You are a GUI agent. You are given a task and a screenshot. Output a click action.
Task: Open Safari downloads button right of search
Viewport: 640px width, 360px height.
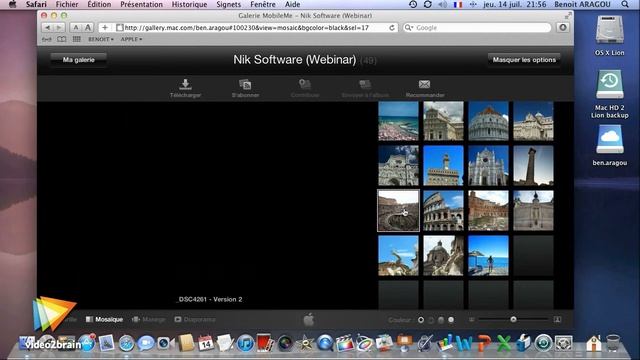point(563,27)
